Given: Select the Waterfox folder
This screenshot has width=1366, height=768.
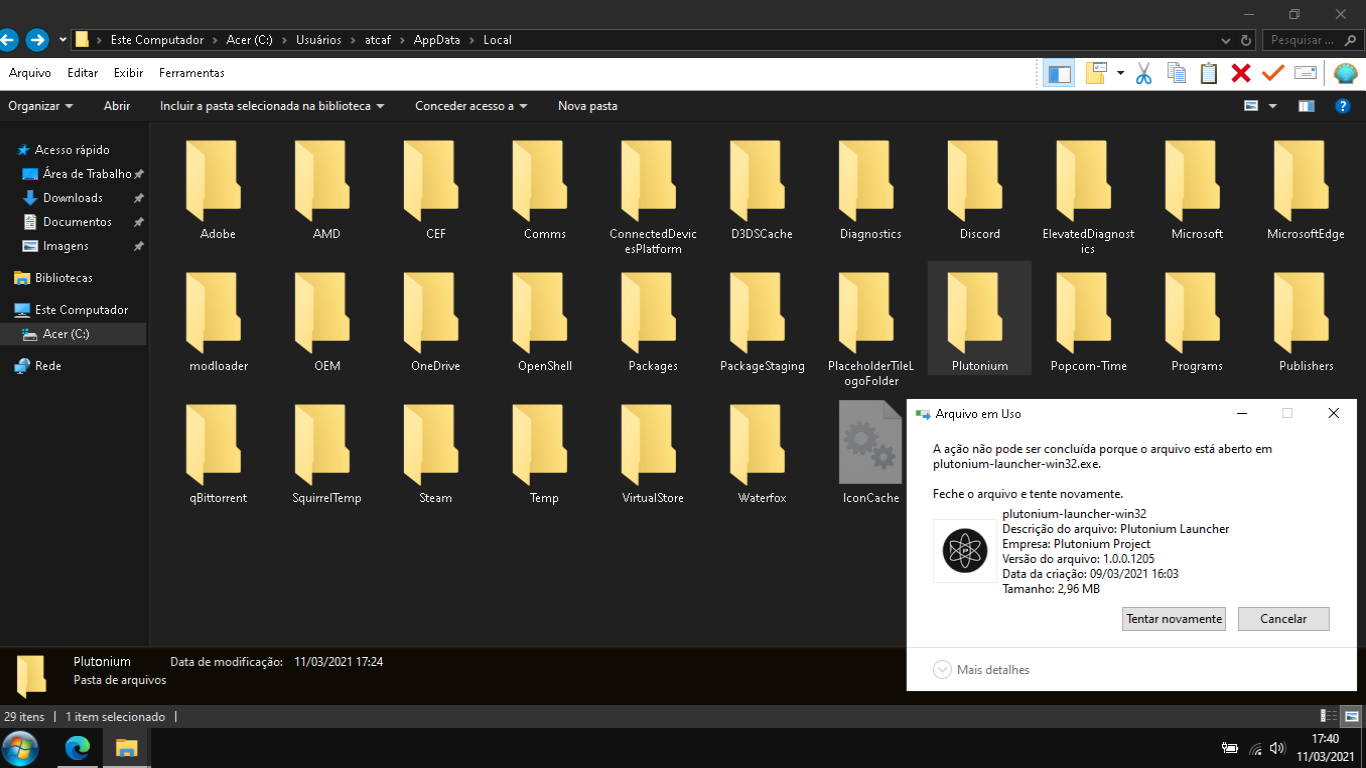Looking at the screenshot, I should pos(762,454).
